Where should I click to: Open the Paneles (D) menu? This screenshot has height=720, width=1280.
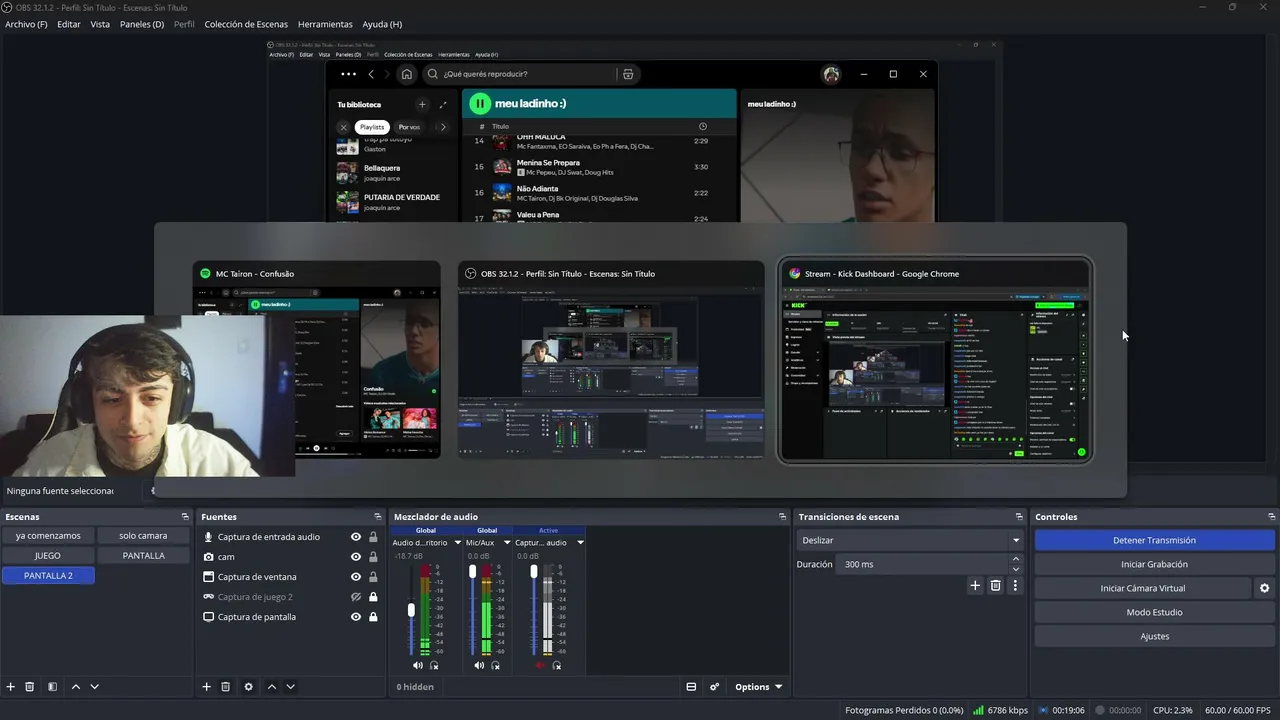pyautogui.click(x=142, y=24)
